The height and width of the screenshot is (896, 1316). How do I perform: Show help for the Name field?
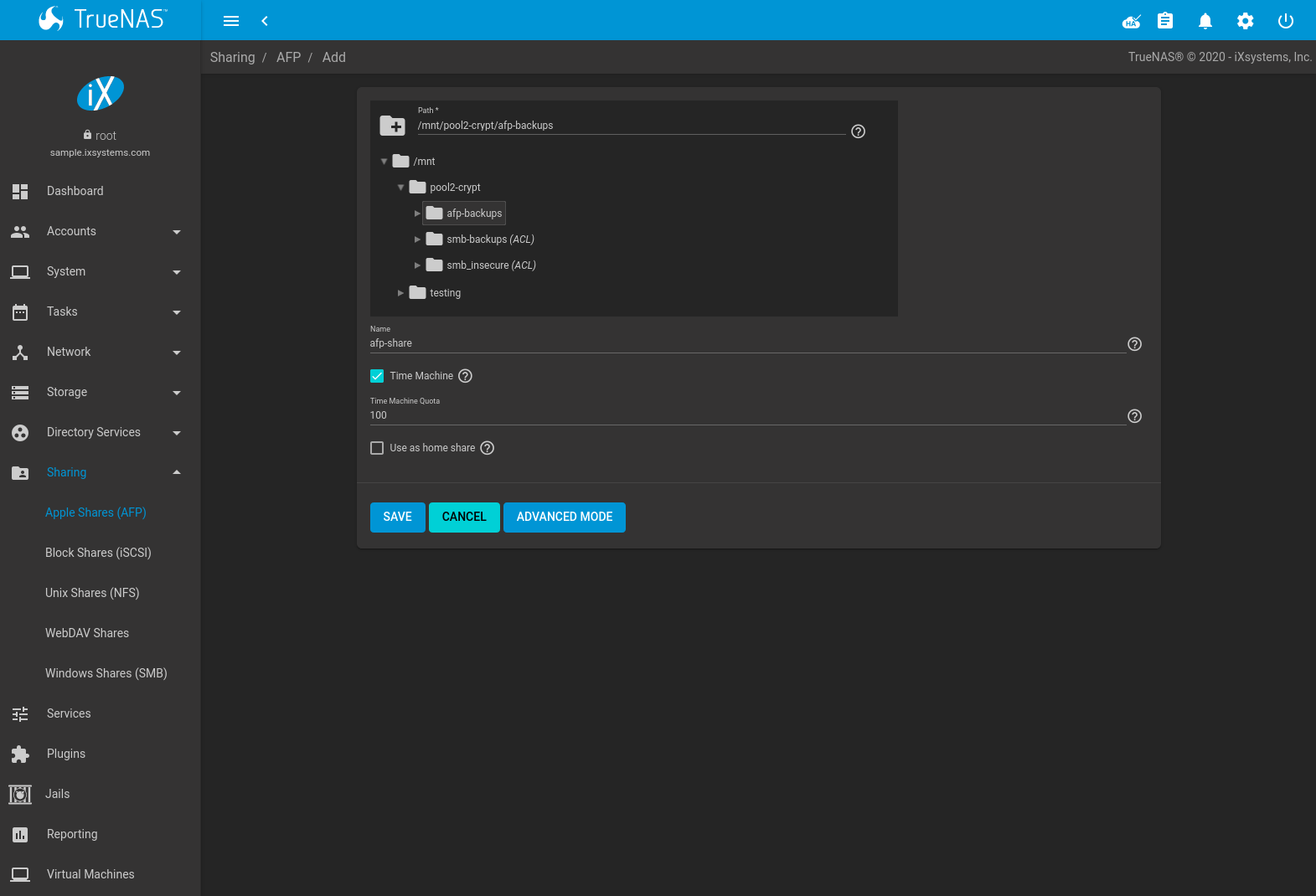tap(1134, 344)
